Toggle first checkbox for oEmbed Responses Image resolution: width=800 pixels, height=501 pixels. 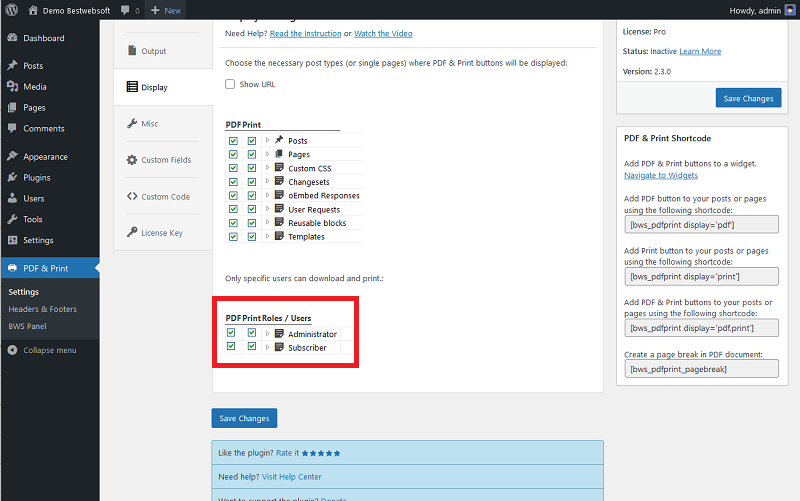[x=233, y=195]
